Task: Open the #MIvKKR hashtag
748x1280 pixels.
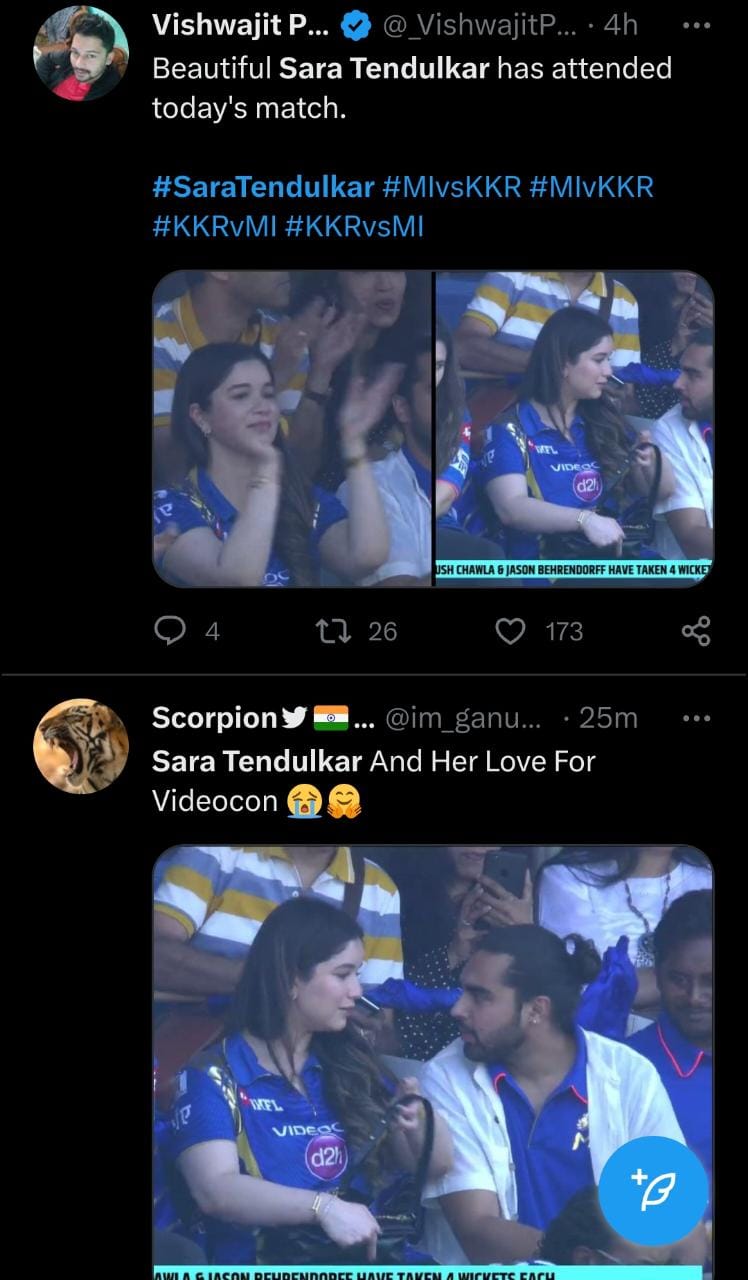Action: point(593,187)
